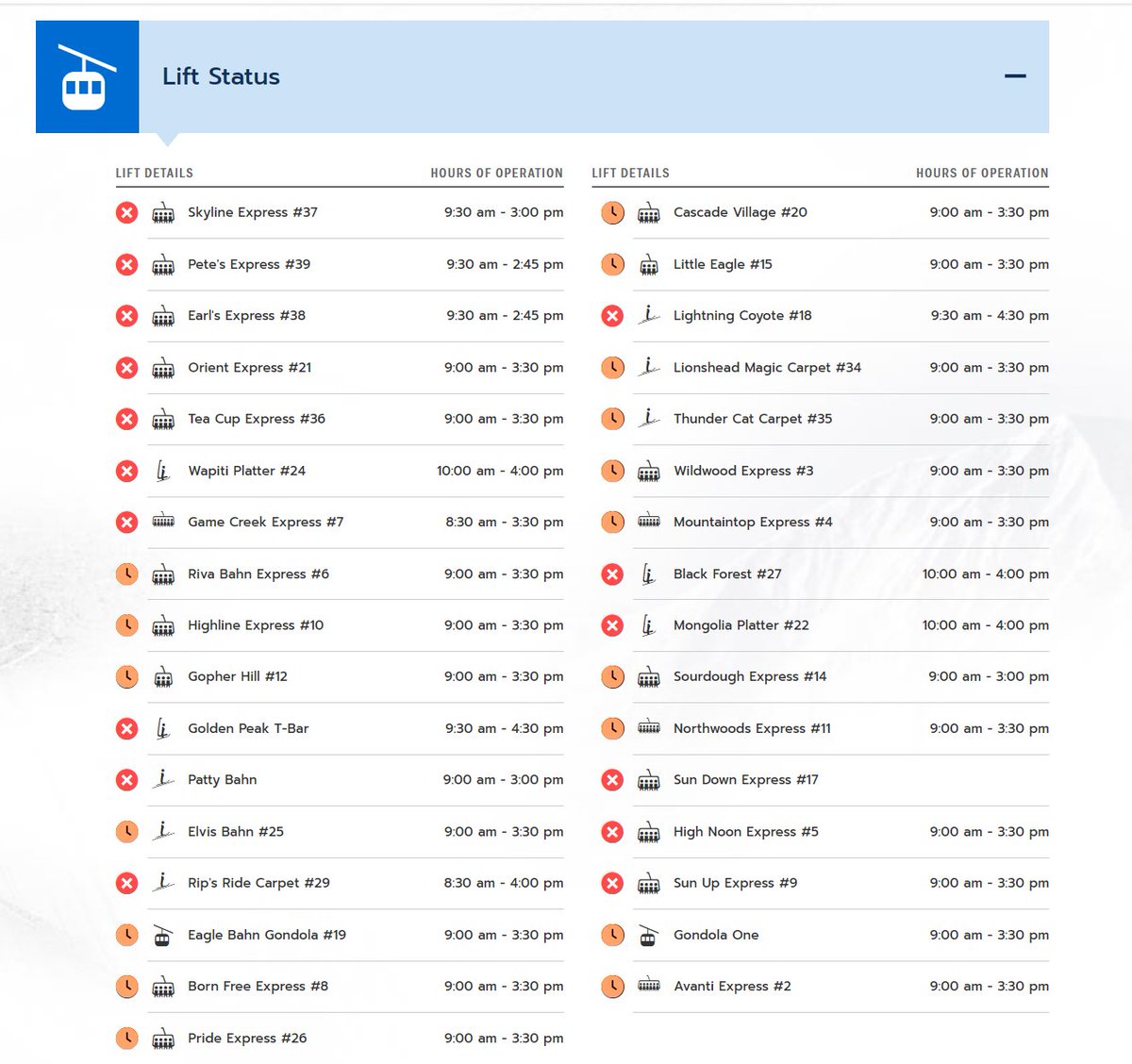
Task: Click the Pete's Express #39 hours 9:30 am - 2:45 pm
Action: [x=505, y=264]
